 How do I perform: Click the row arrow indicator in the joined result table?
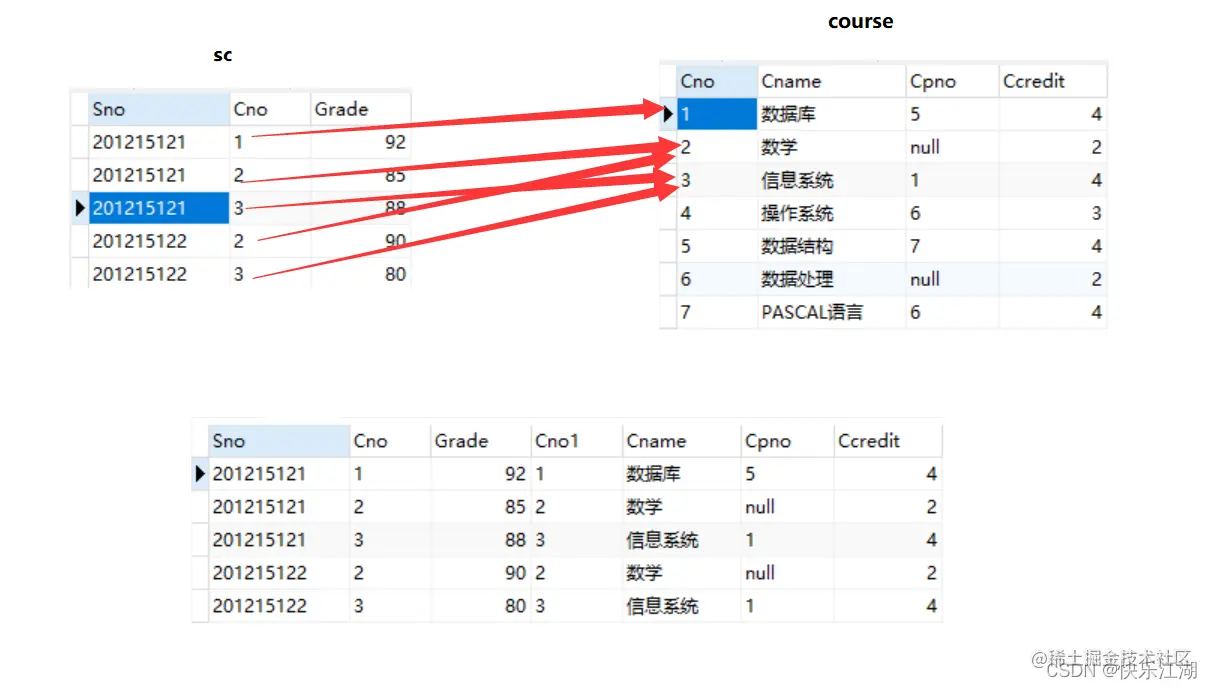pos(201,473)
